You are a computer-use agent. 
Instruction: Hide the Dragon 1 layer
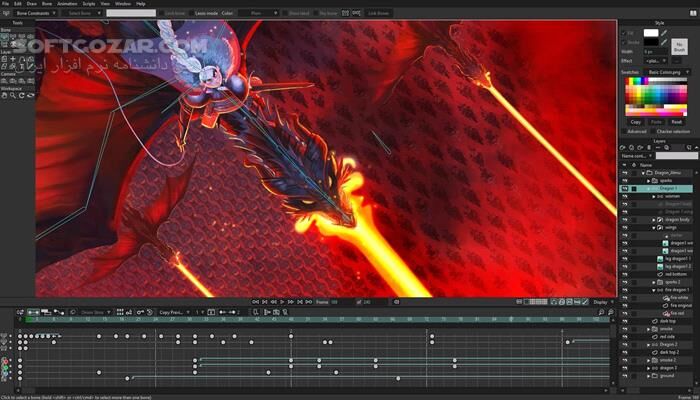click(624, 187)
